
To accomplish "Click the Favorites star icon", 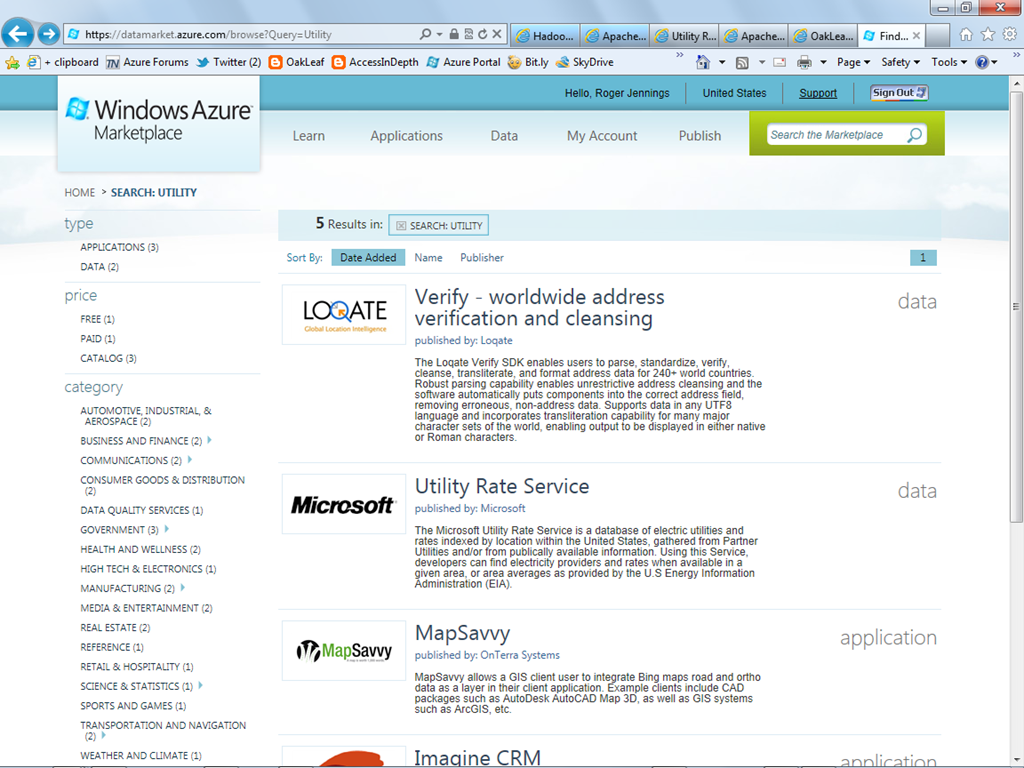I will click(988, 35).
